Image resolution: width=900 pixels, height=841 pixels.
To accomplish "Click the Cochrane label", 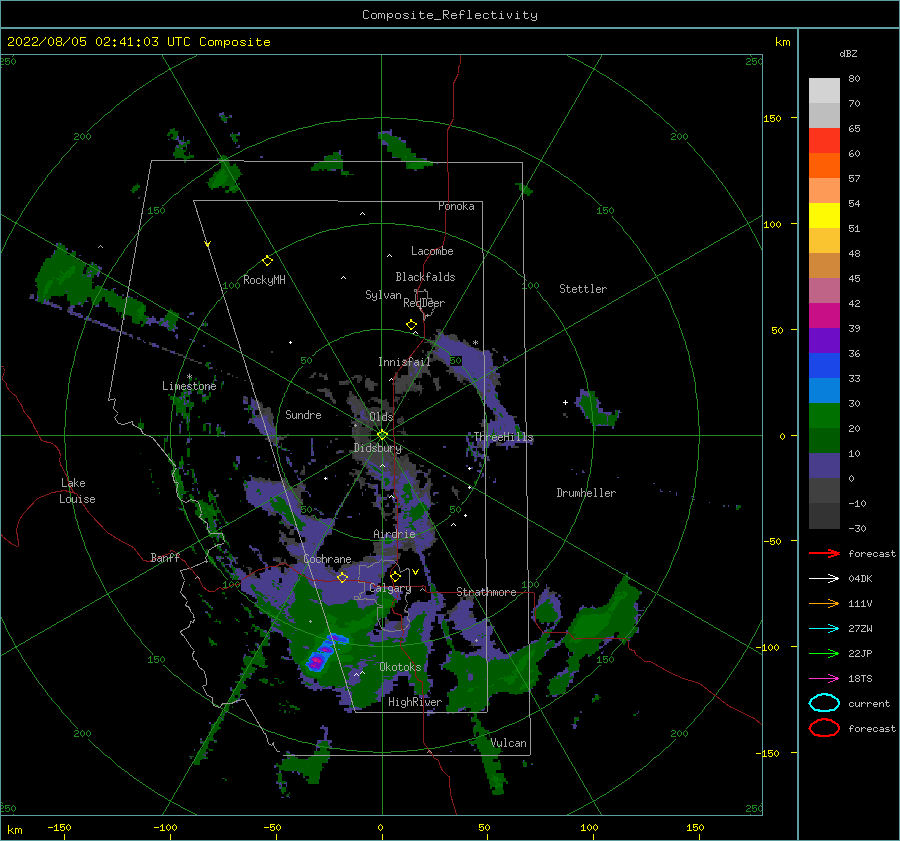I will pos(327,559).
